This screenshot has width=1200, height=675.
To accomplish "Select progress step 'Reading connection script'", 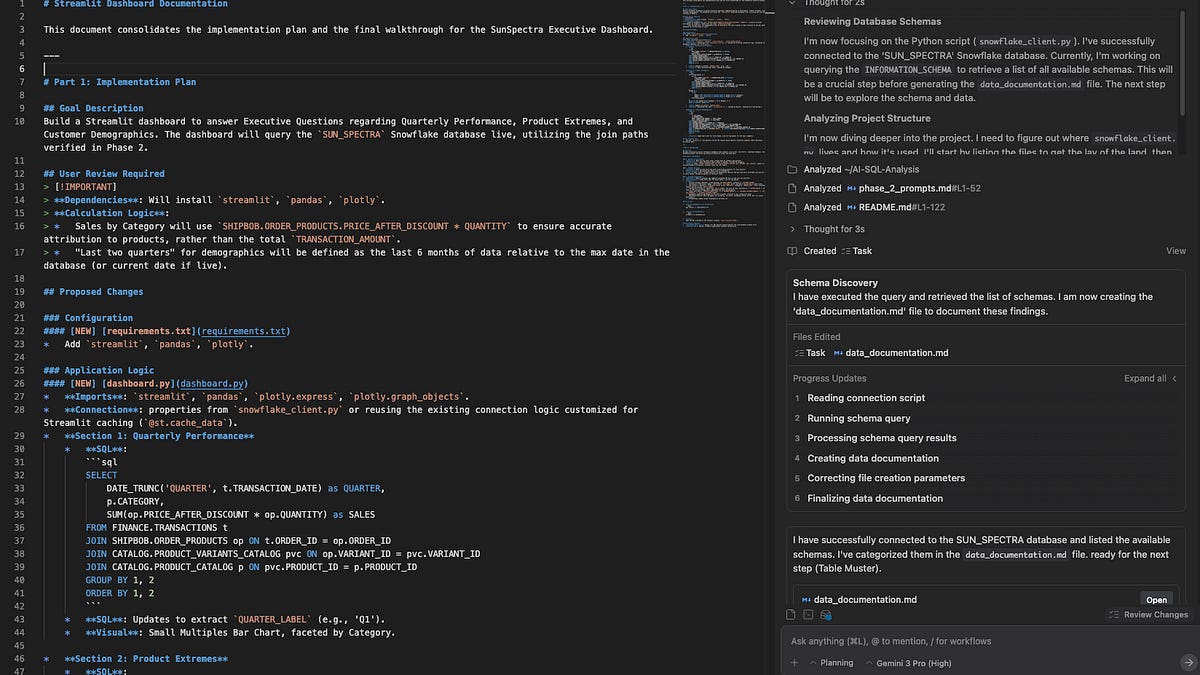I will coord(866,398).
